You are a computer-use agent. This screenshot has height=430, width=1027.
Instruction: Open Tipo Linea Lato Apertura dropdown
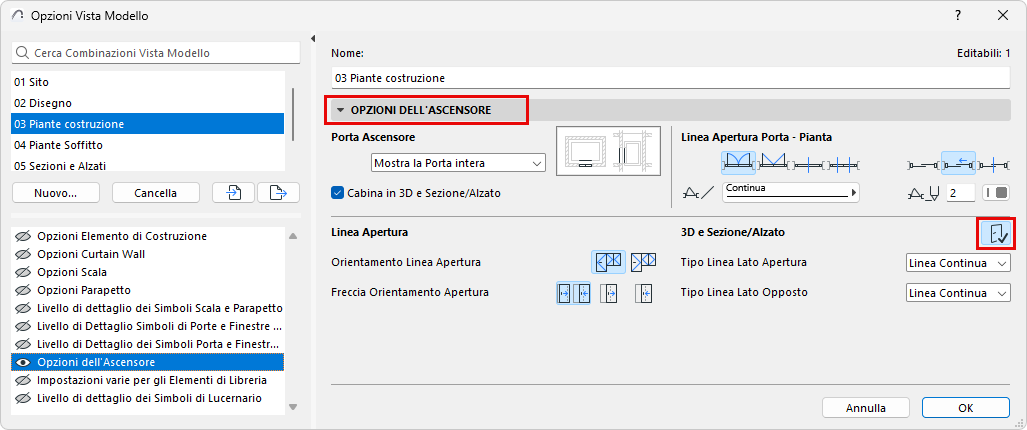957,262
